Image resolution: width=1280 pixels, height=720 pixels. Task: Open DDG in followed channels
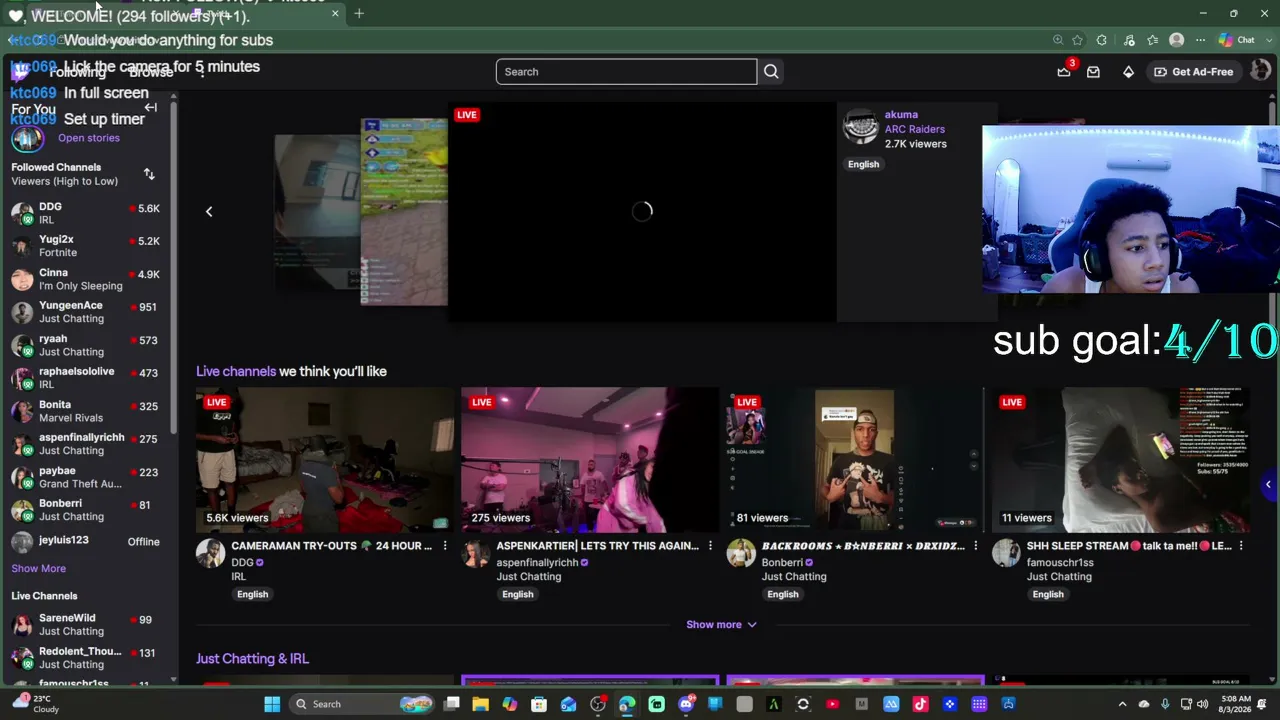[86, 213]
